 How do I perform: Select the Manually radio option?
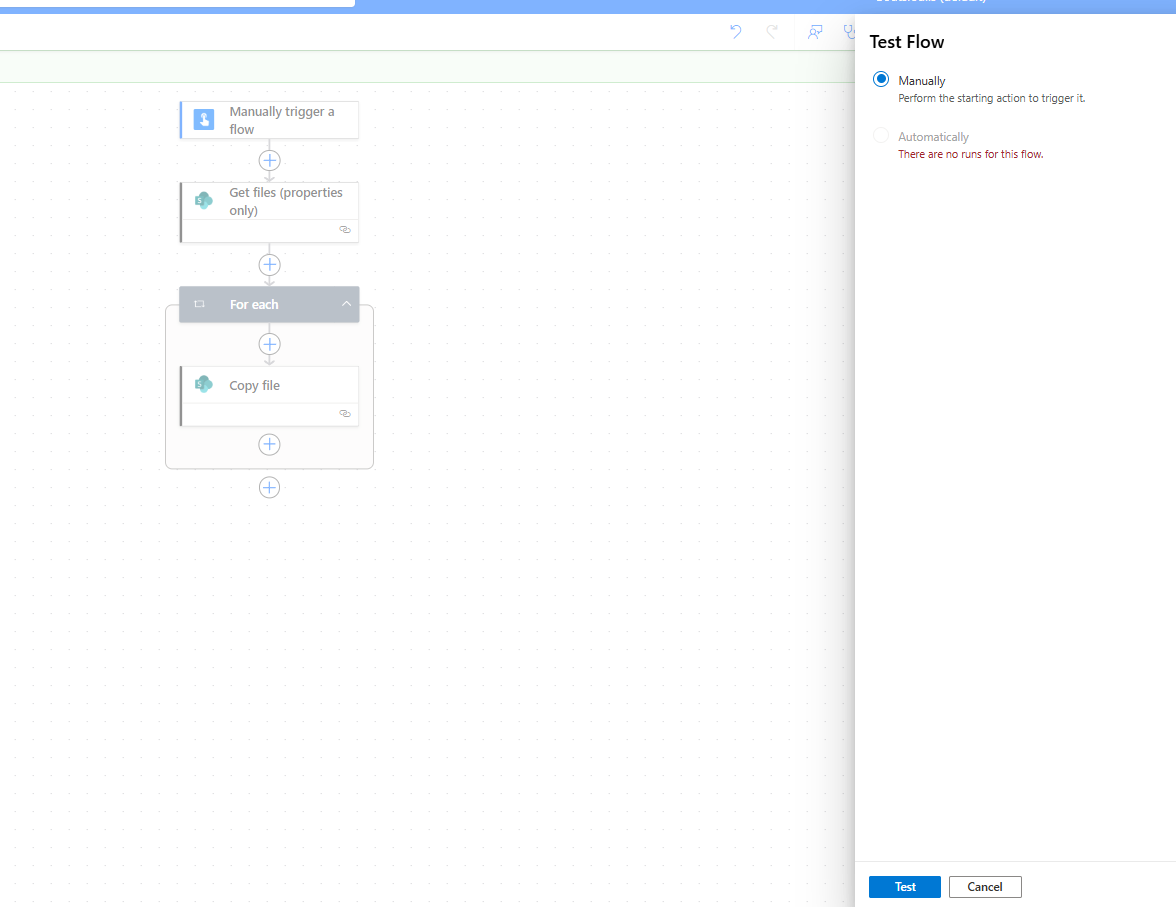pos(881,80)
